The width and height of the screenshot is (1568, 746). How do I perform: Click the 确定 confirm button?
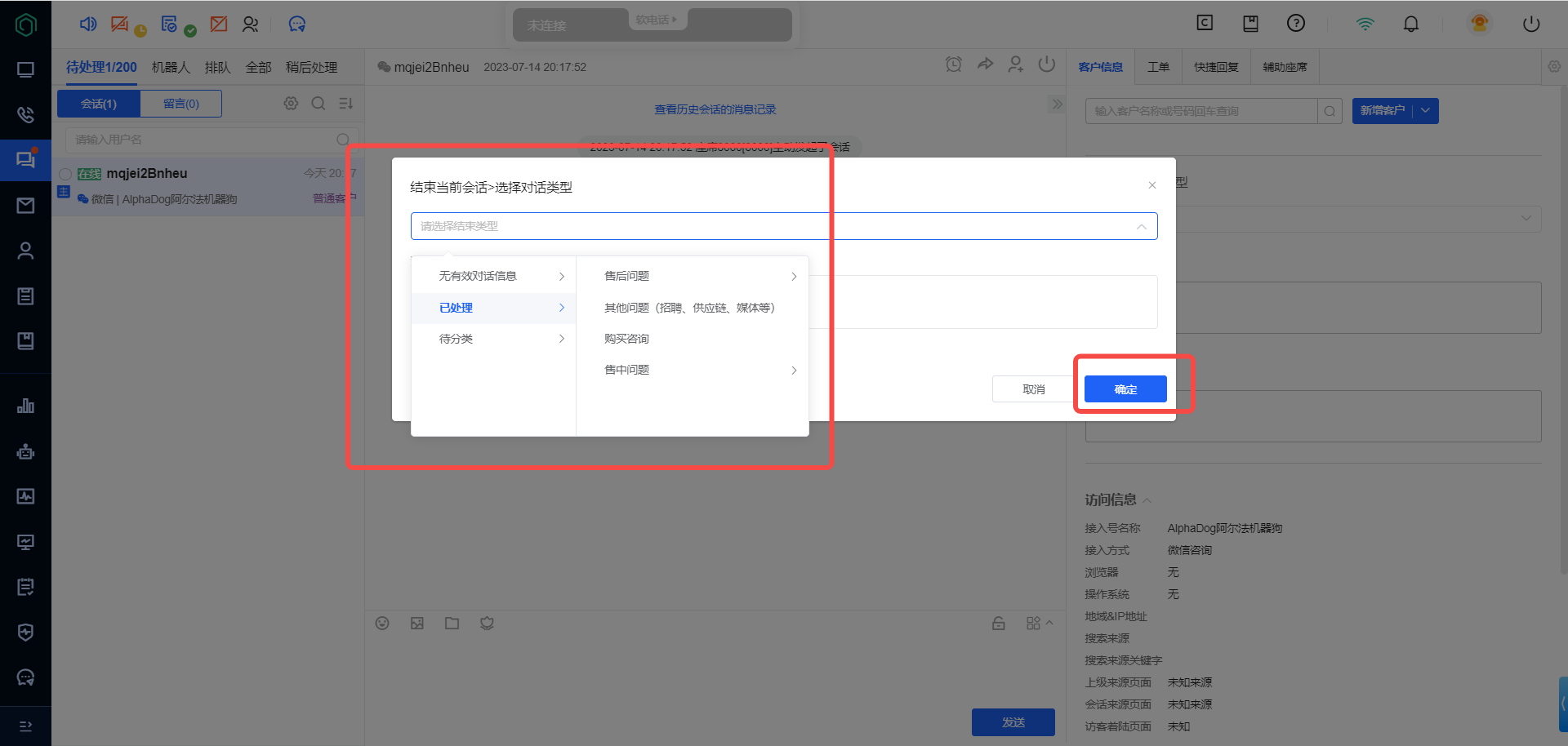point(1125,389)
